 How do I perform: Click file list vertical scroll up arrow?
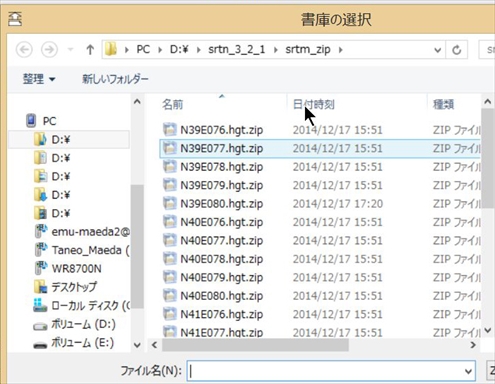pos(487,102)
